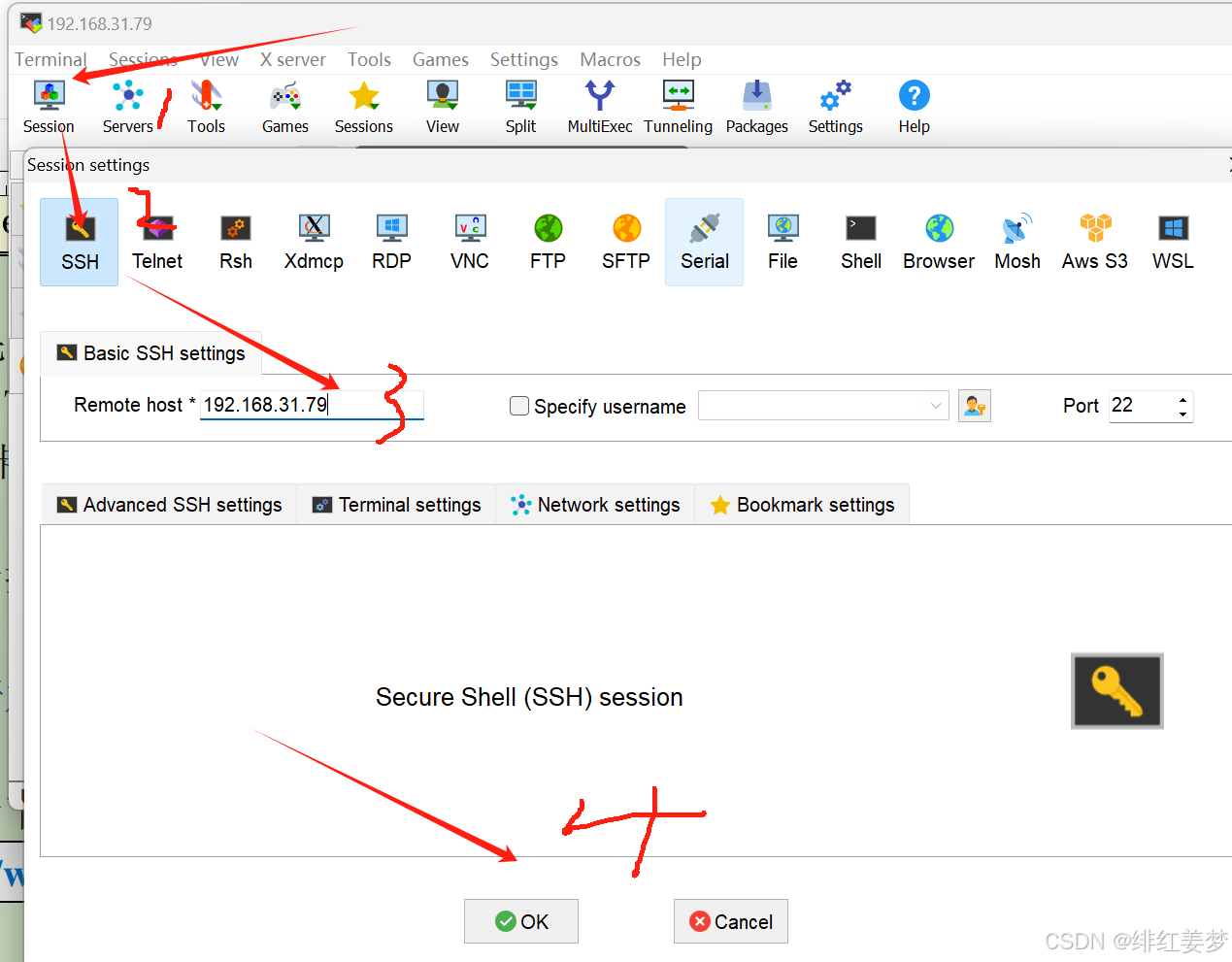Open the Tools toolbar icon
The image size is (1232, 962).
tap(206, 107)
